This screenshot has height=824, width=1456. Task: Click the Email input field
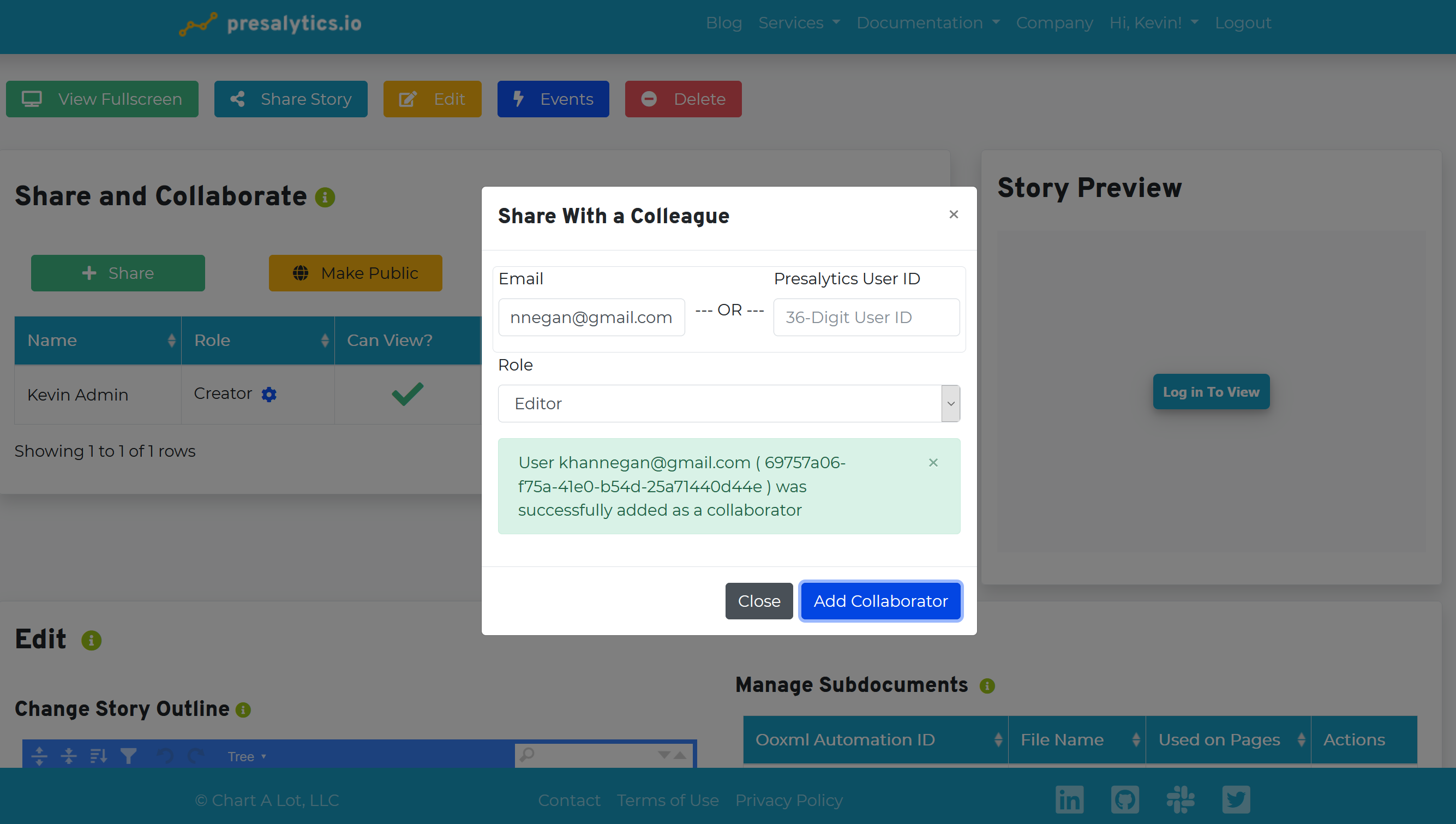591,318
